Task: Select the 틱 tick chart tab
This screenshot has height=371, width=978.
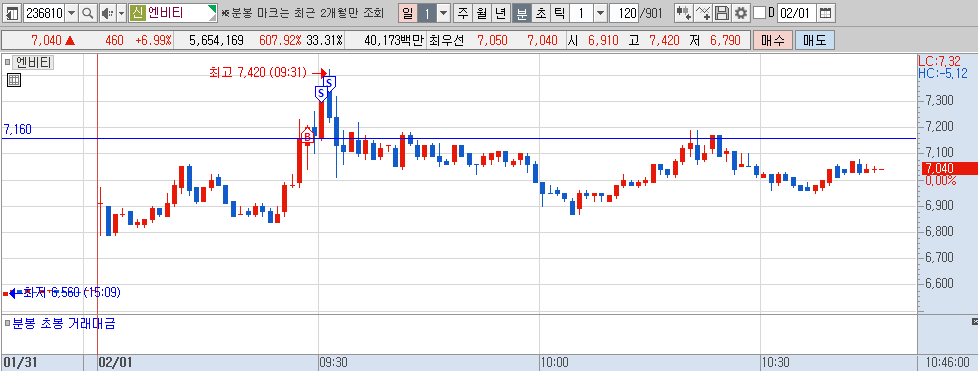Action: click(x=559, y=12)
